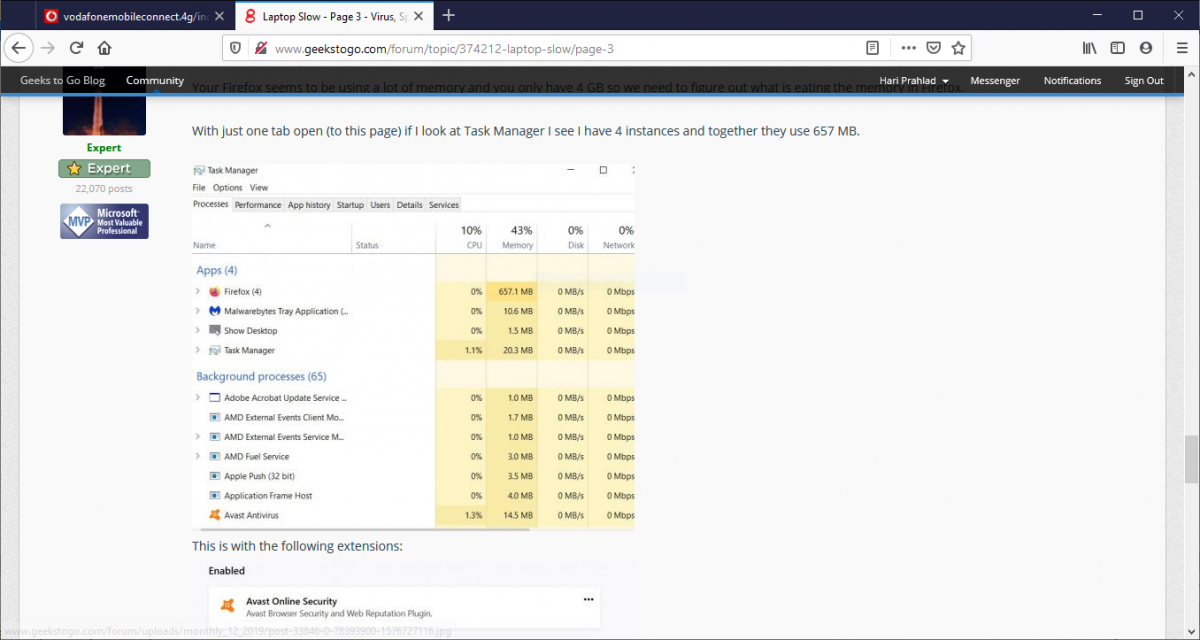Screen dimensions: 1200x640
Task: Save page to Pocket
Action: (x=933, y=48)
